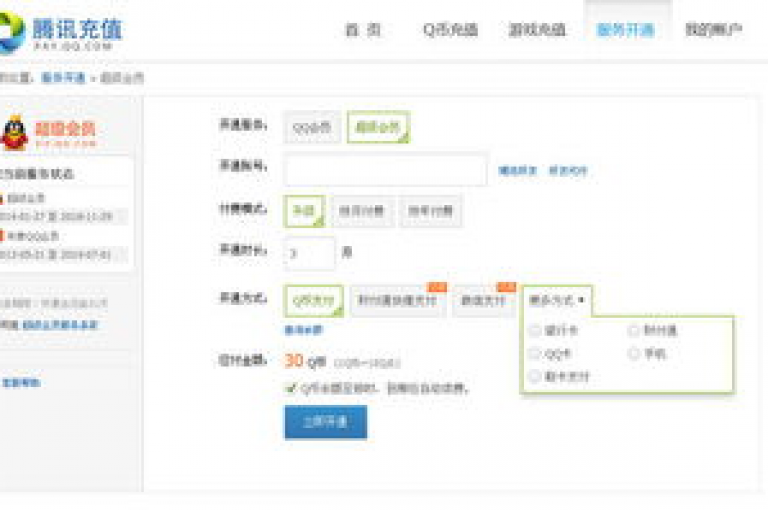Select 微信支付 payment method
768x510 pixels.
point(484,300)
